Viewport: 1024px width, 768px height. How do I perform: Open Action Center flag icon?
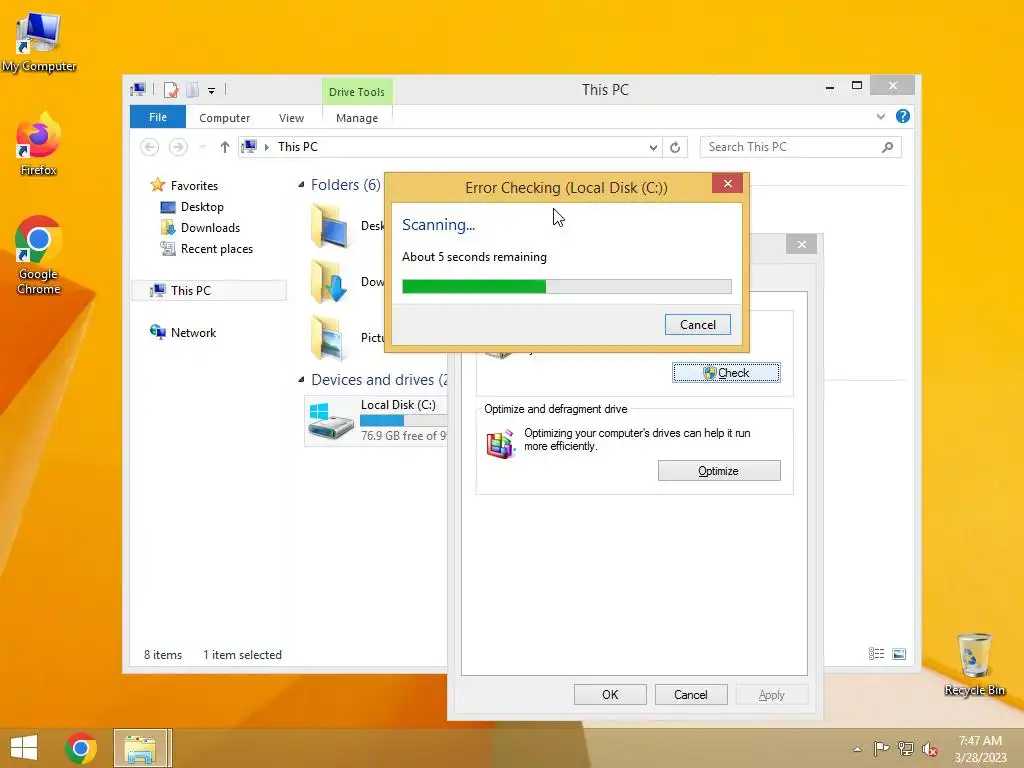pyautogui.click(x=881, y=748)
